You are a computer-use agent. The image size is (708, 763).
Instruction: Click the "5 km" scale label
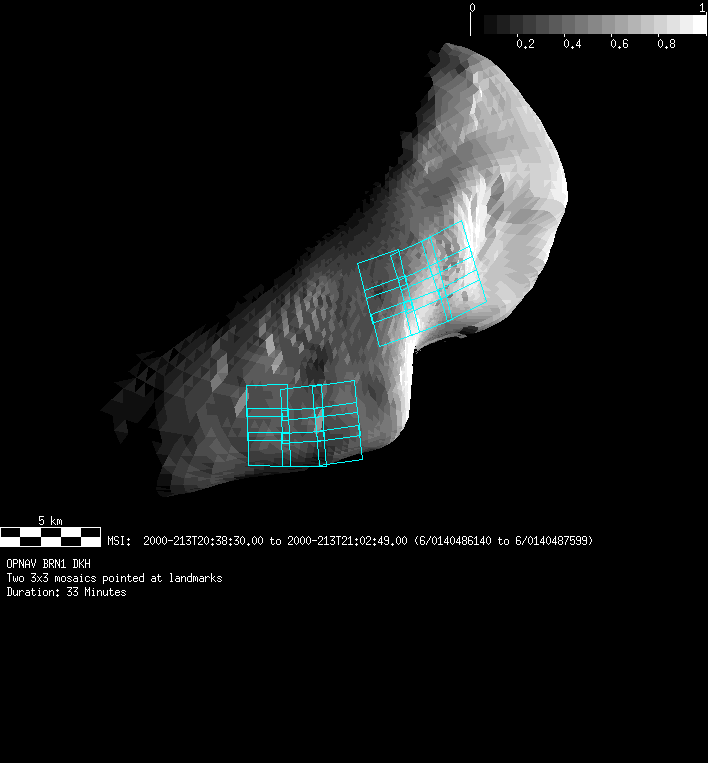(50, 521)
